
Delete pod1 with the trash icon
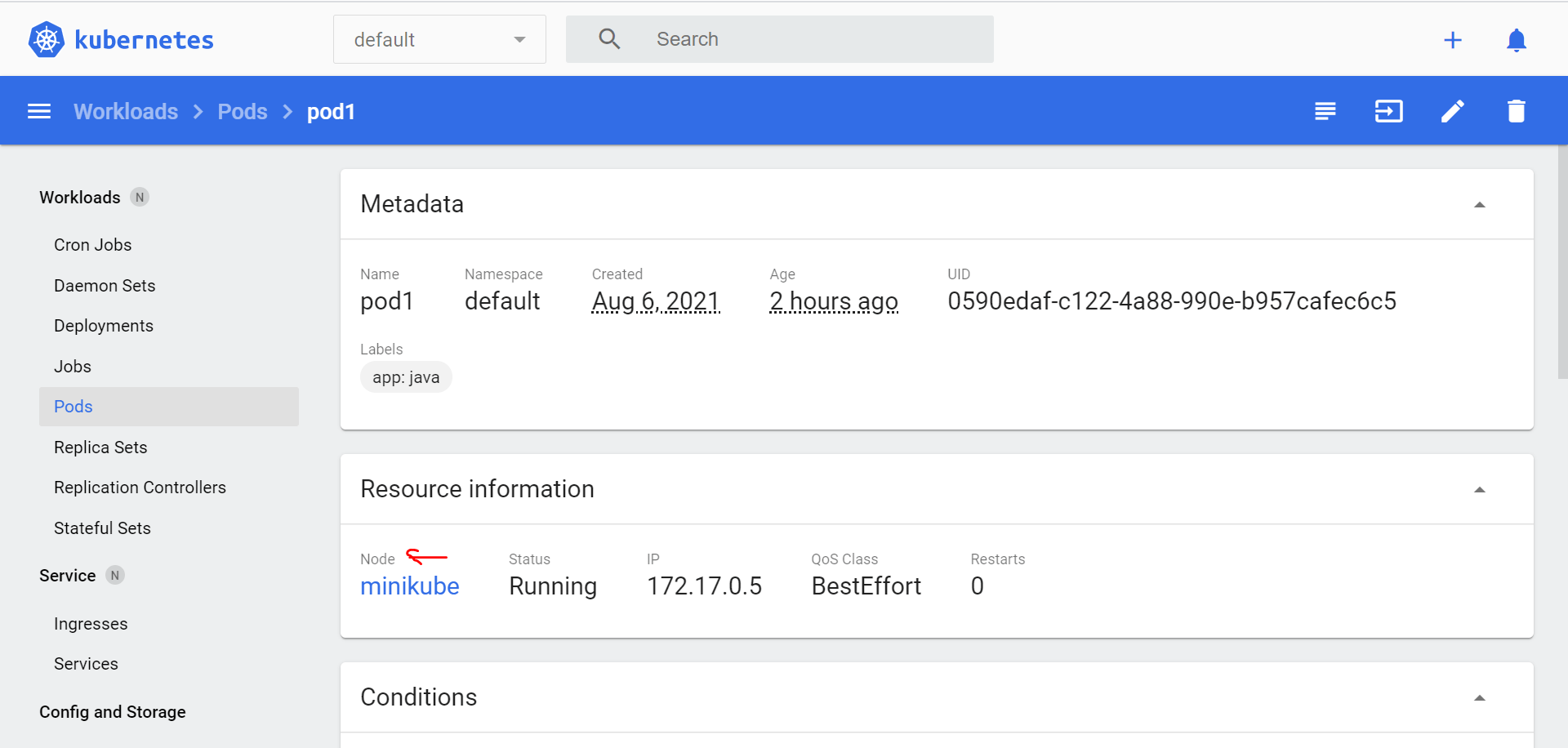[1516, 111]
